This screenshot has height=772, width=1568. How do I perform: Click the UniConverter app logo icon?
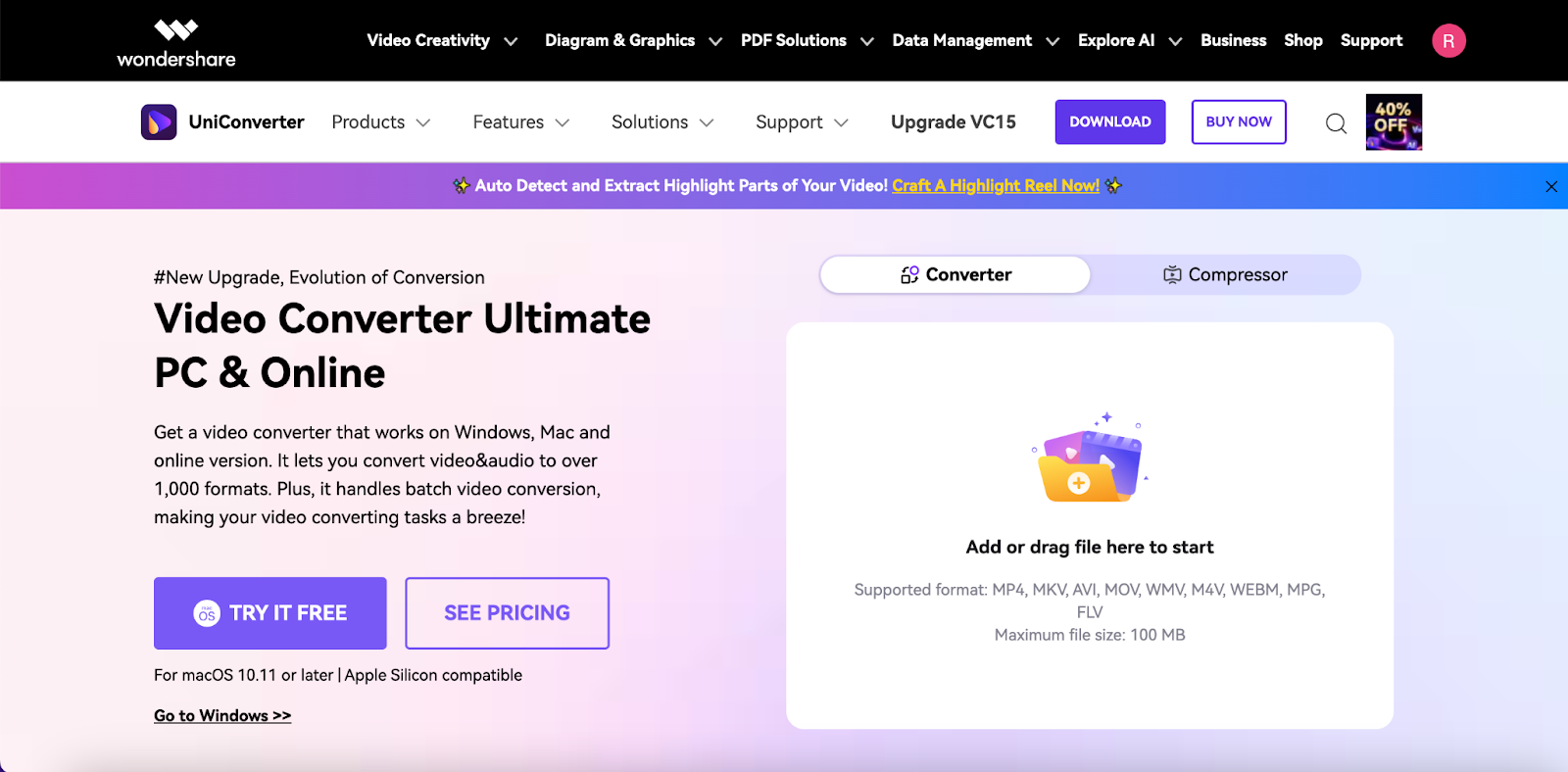point(159,122)
